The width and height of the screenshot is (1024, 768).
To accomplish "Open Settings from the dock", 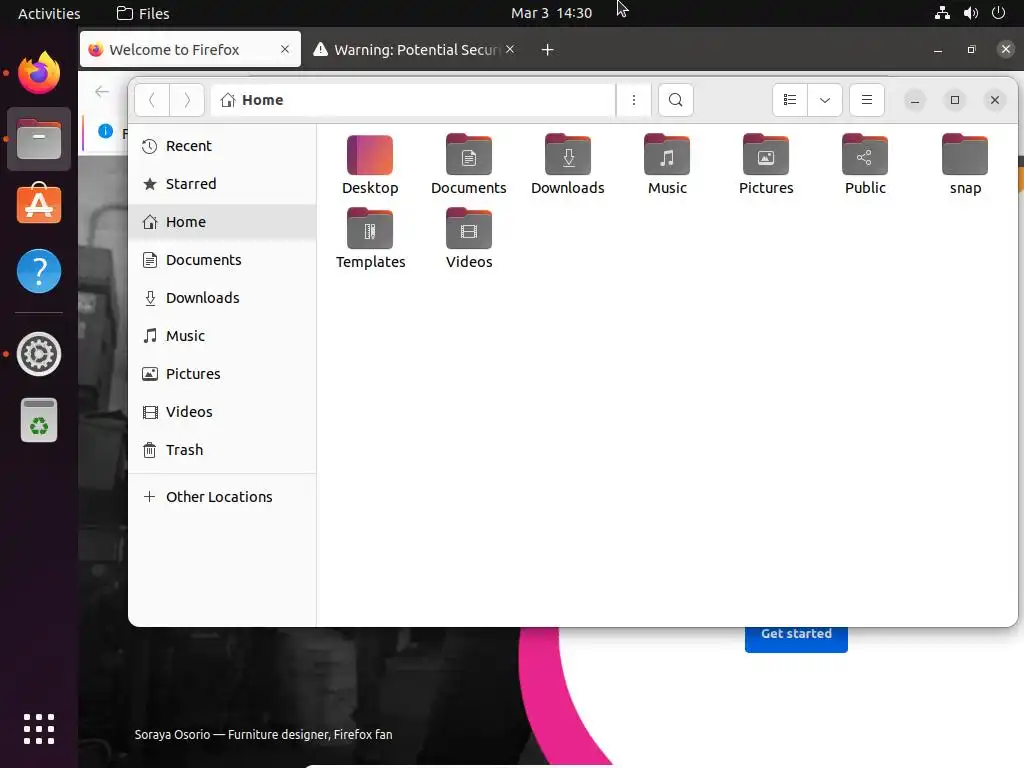I will tap(39, 355).
